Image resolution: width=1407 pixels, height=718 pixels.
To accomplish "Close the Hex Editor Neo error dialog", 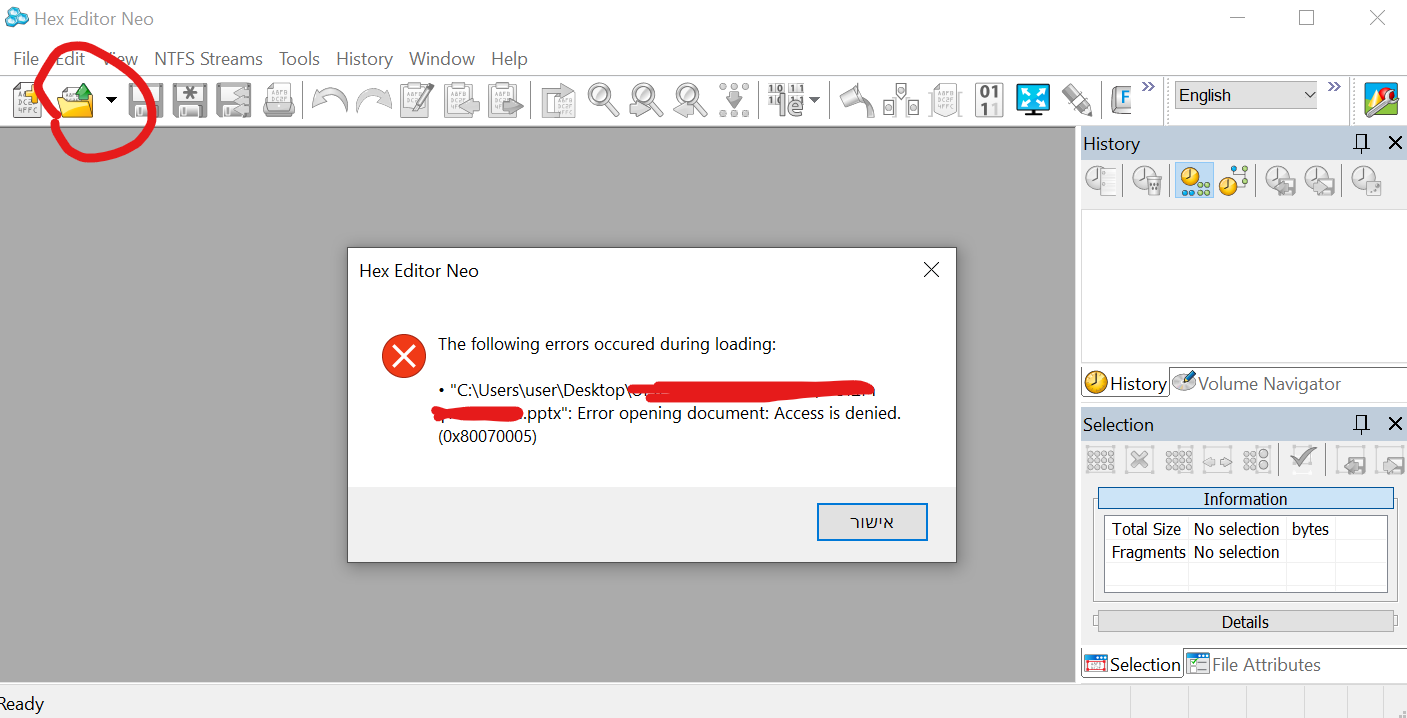I will [931, 270].
